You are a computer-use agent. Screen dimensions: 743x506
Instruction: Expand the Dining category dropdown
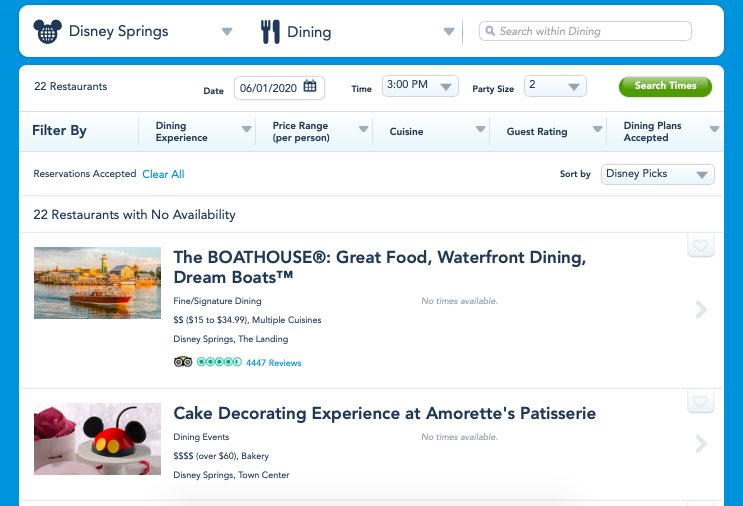coord(449,32)
